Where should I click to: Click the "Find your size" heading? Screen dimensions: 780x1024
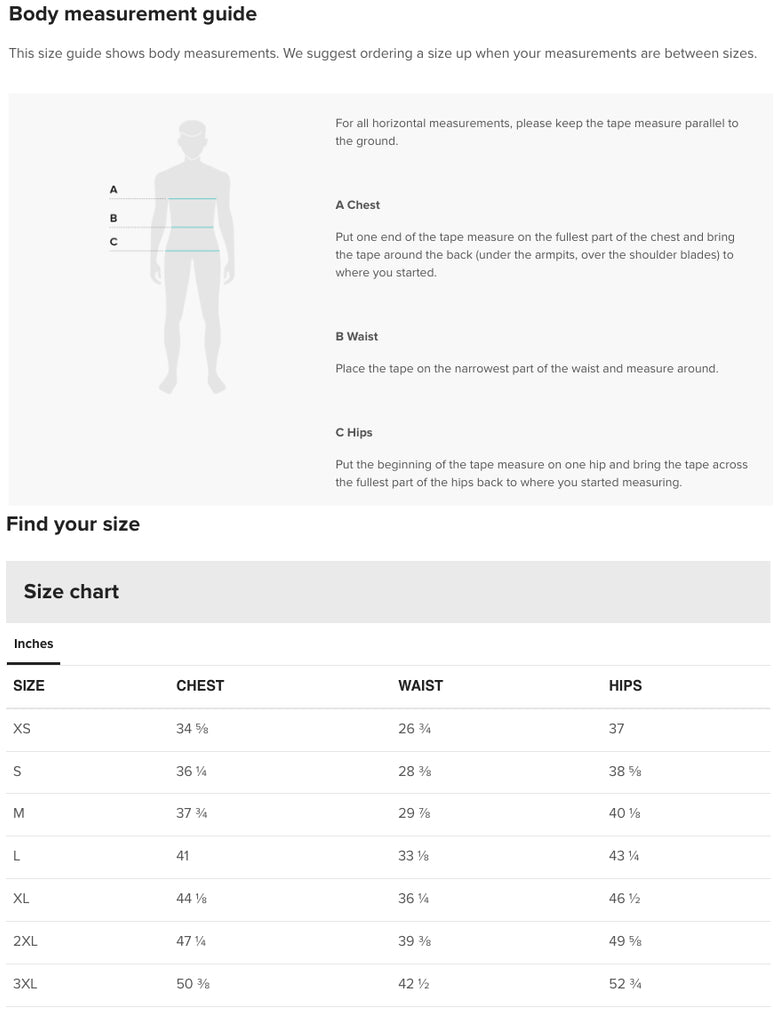point(73,524)
